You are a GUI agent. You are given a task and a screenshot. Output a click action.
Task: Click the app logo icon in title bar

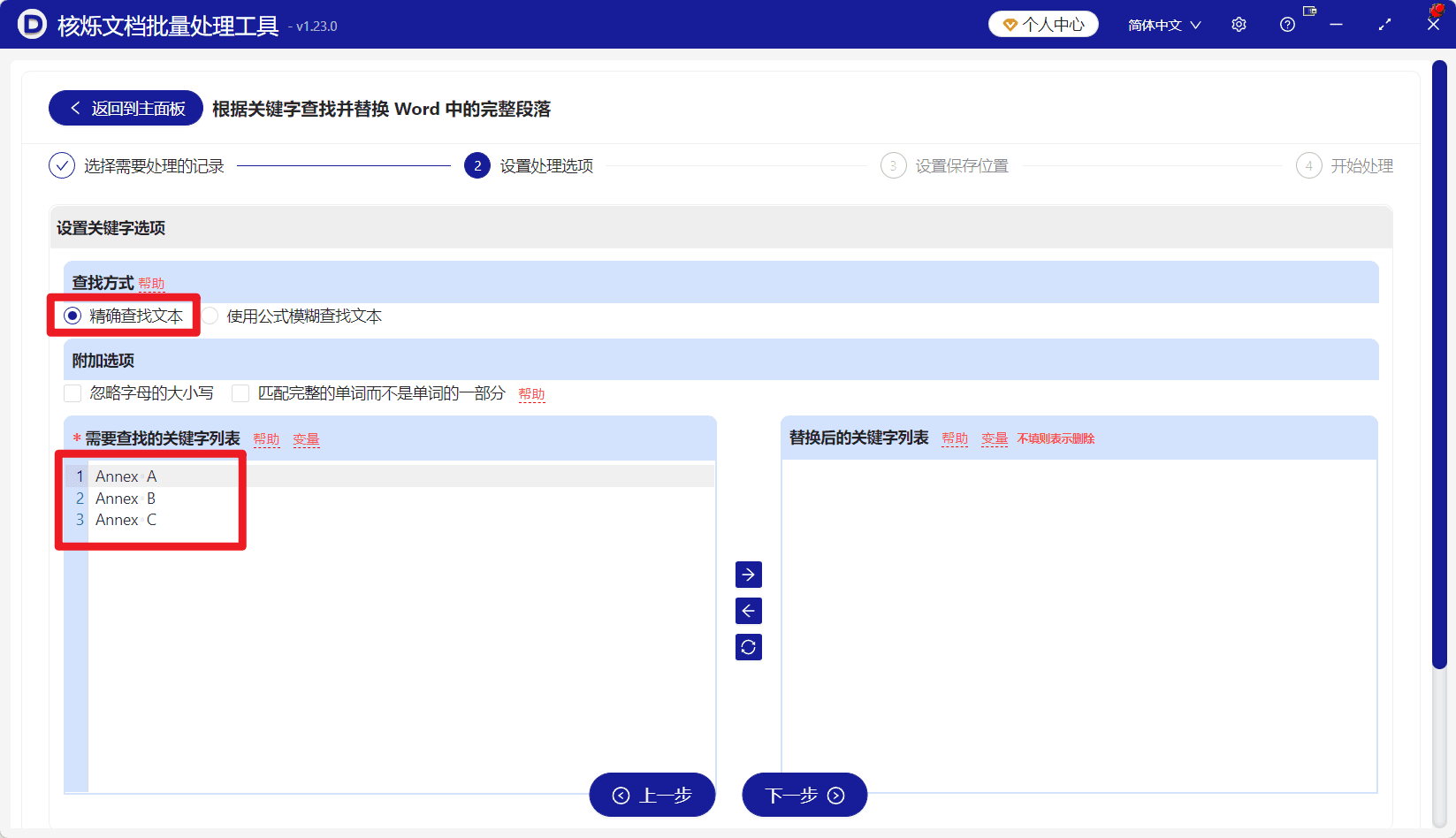(32, 24)
